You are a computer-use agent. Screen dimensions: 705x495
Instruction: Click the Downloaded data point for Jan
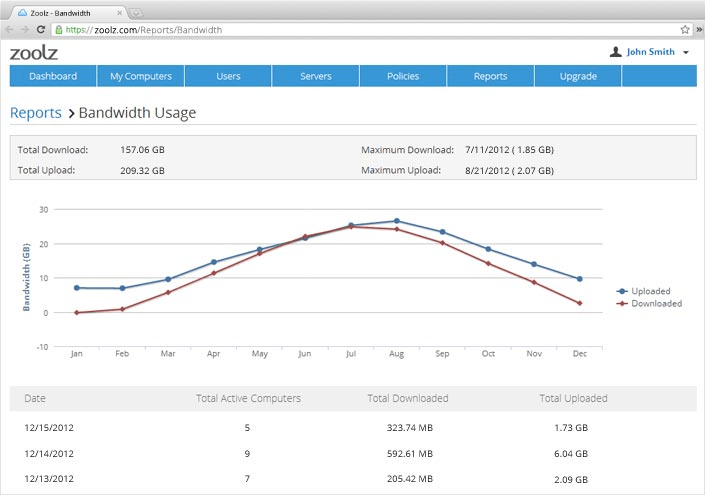pos(76,312)
